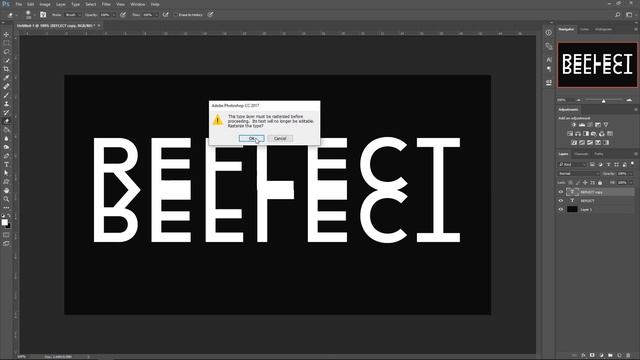Open the Window menu
Image resolution: width=640 pixels, height=360 pixels.
click(x=138, y=4)
